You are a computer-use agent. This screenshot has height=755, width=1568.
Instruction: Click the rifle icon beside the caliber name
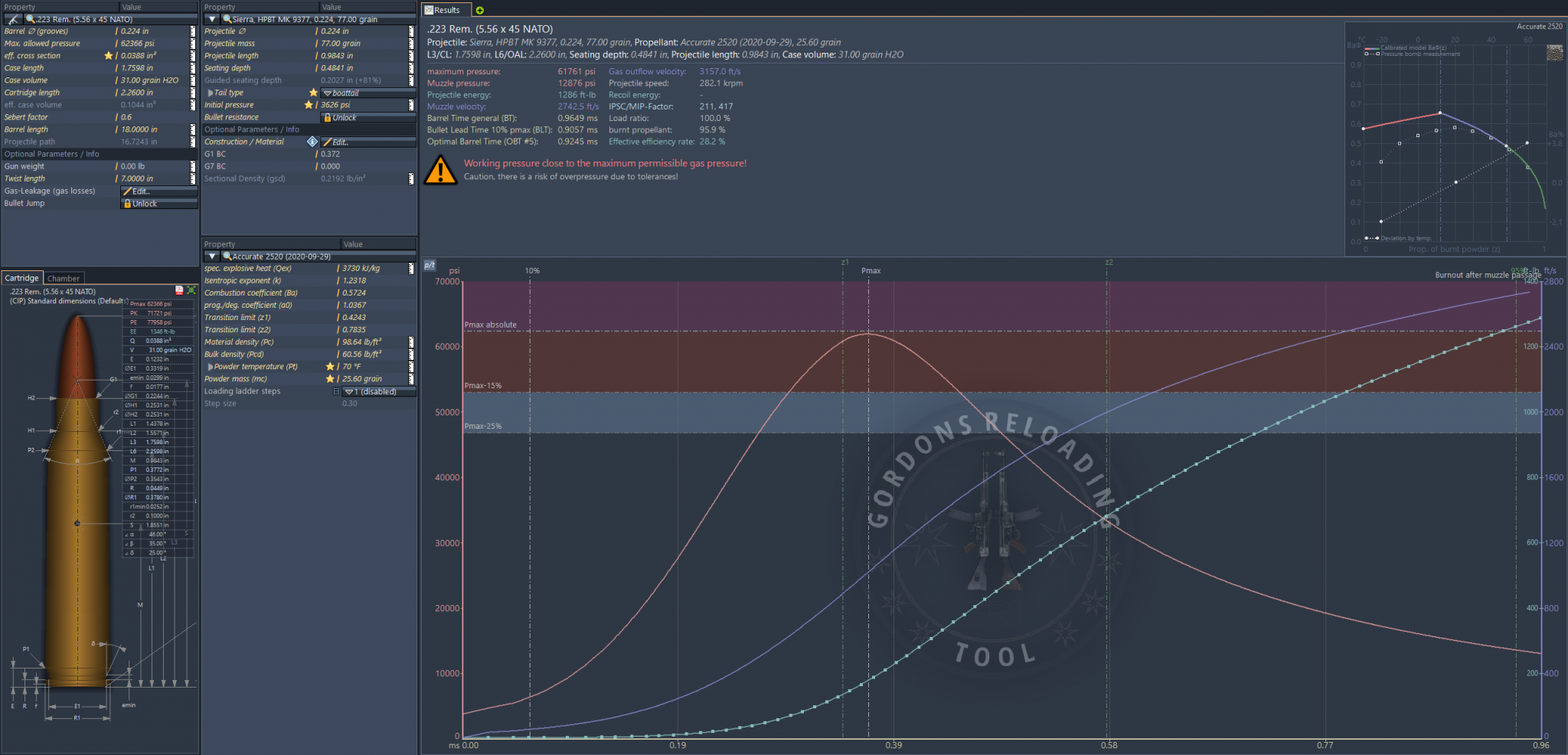[13, 19]
